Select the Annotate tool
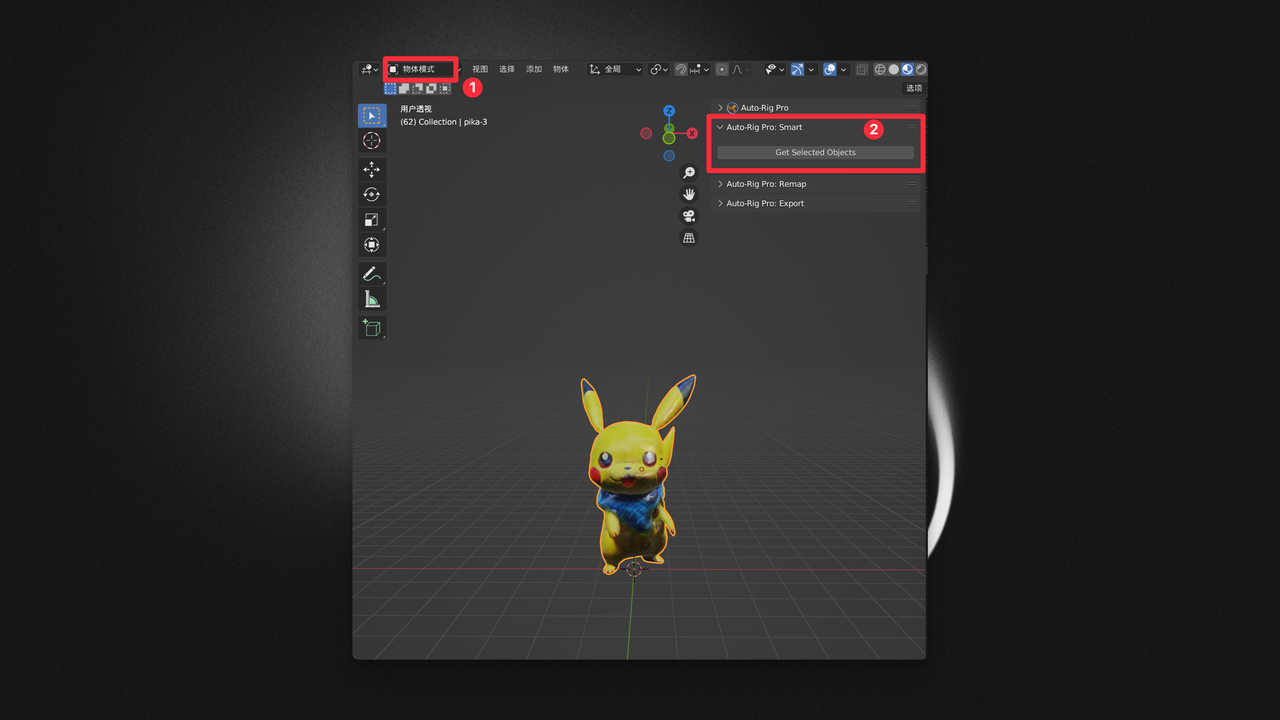 (x=371, y=273)
